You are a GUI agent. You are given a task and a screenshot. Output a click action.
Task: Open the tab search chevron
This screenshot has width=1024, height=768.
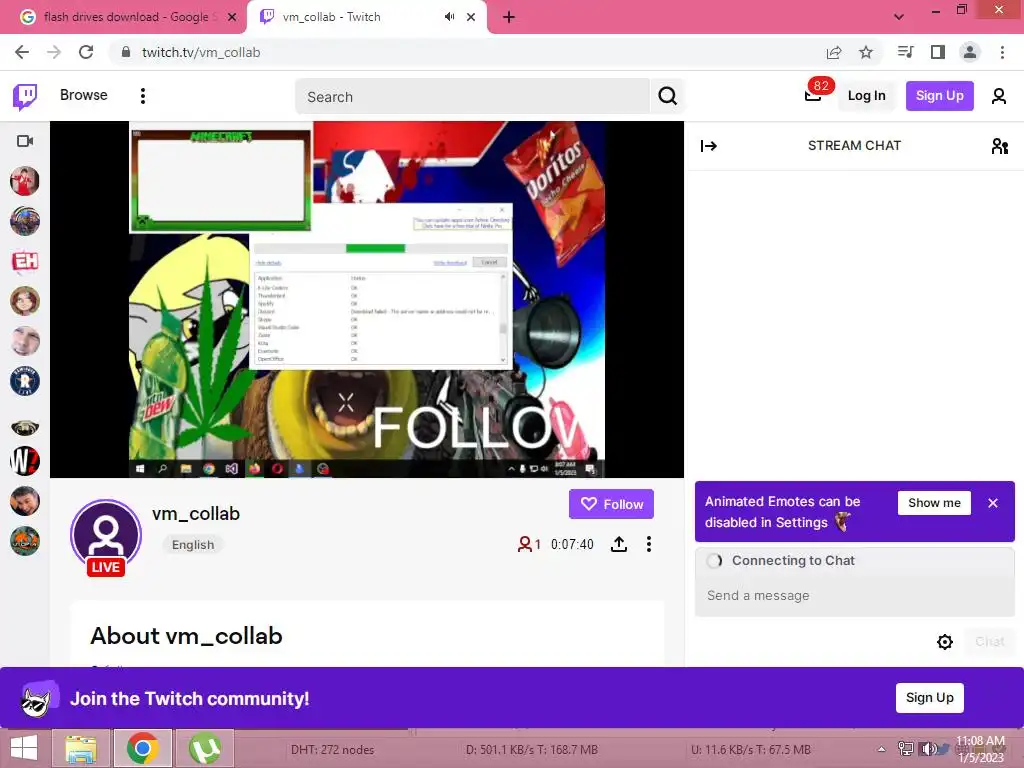899,17
